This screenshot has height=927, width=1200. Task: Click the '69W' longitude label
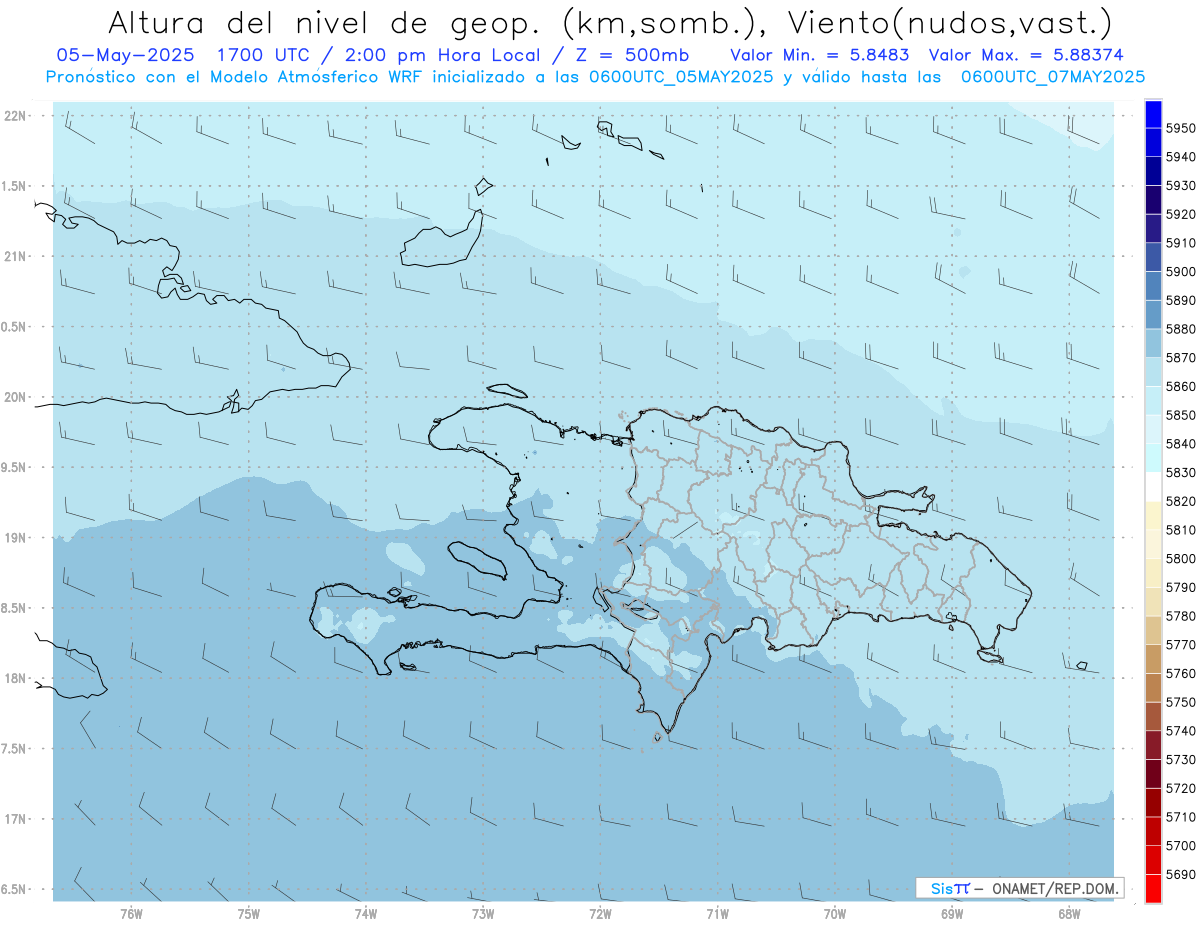[x=952, y=913]
